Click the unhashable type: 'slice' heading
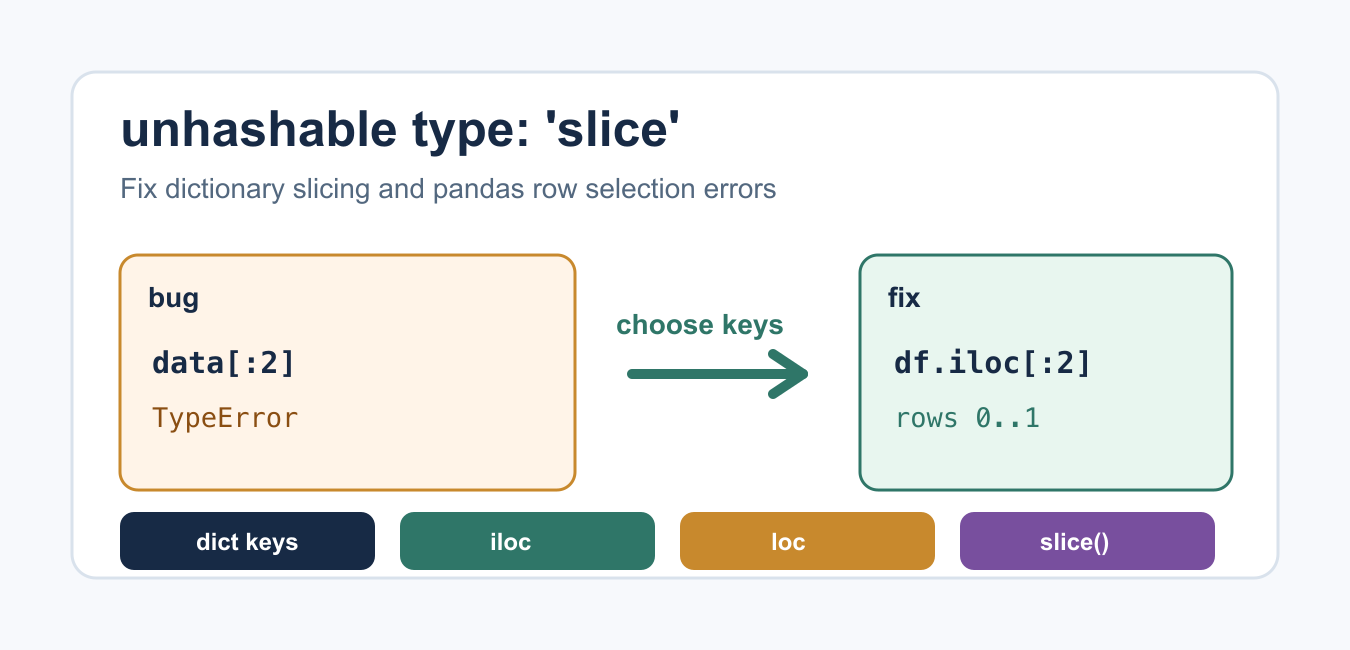 400,131
